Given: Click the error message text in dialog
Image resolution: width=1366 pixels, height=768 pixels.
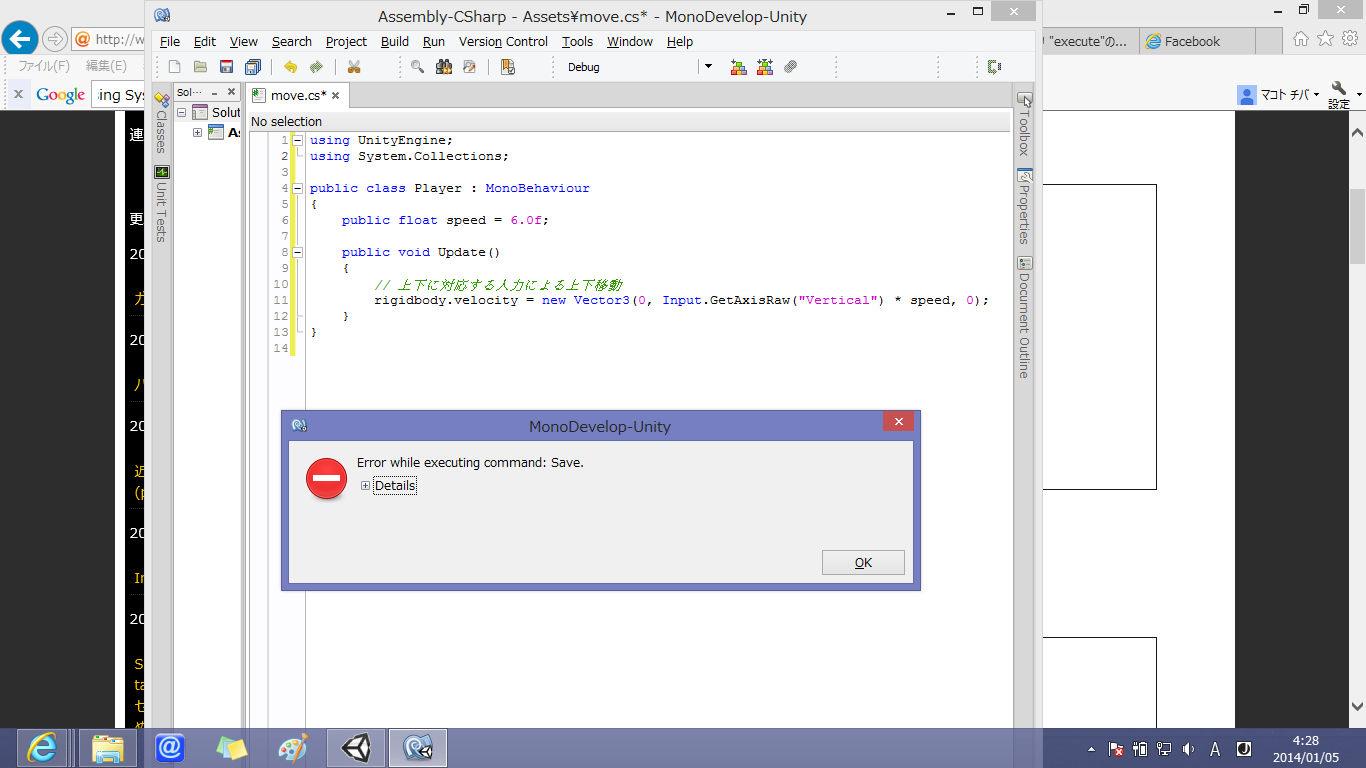Looking at the screenshot, I should click(470, 463).
